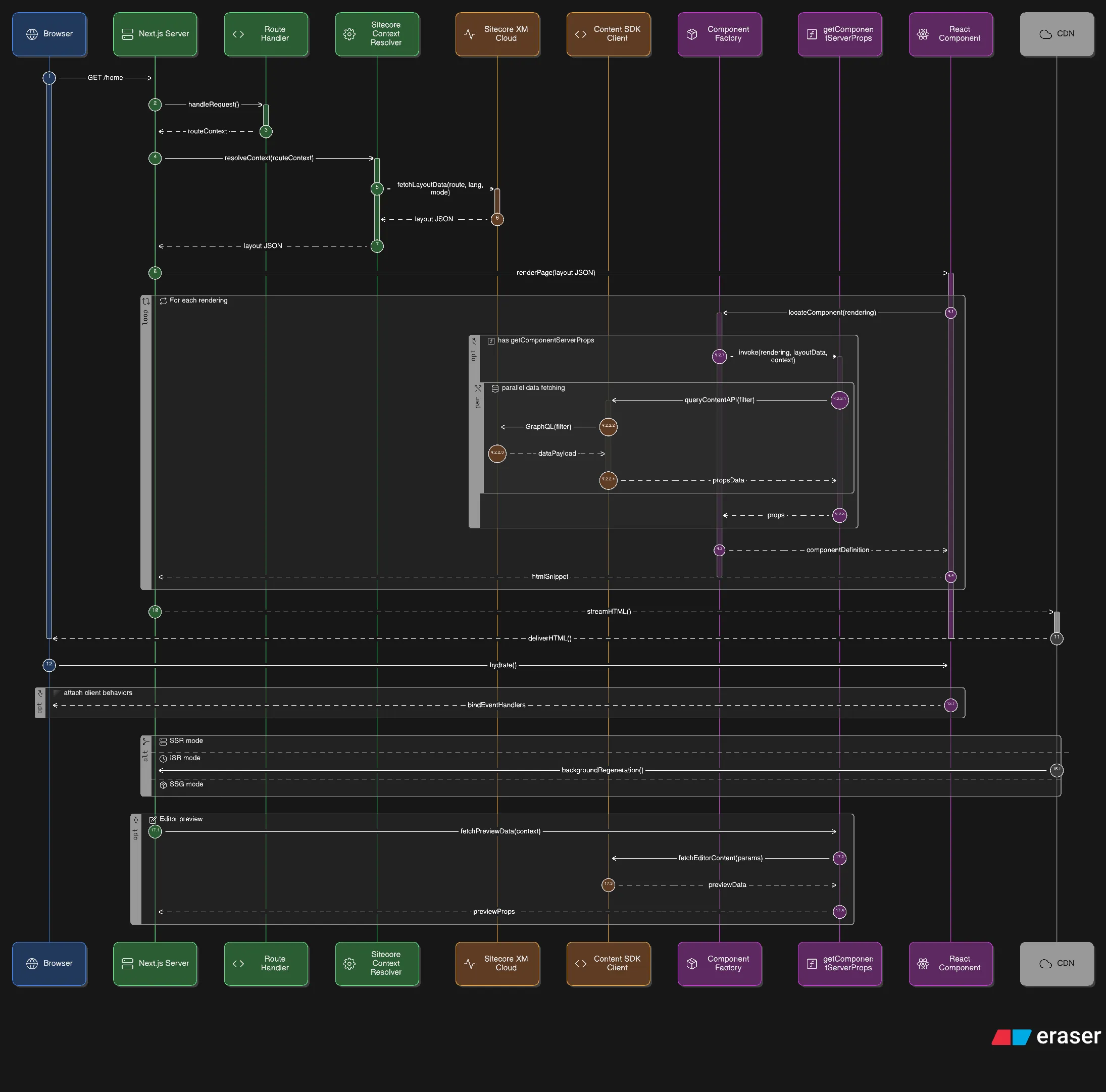Click step marker 11 on CDN lifeline

tap(1057, 638)
